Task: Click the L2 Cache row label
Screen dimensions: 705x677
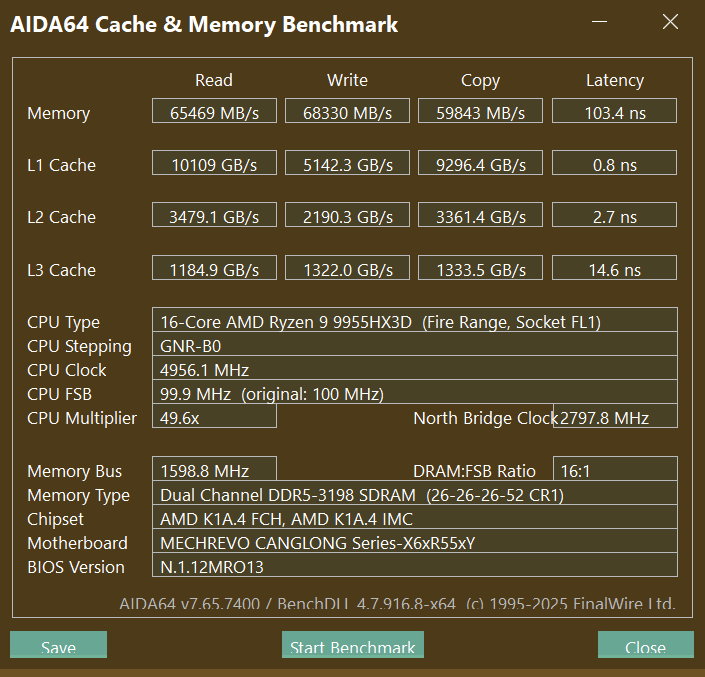Action: pyautogui.click(x=62, y=217)
